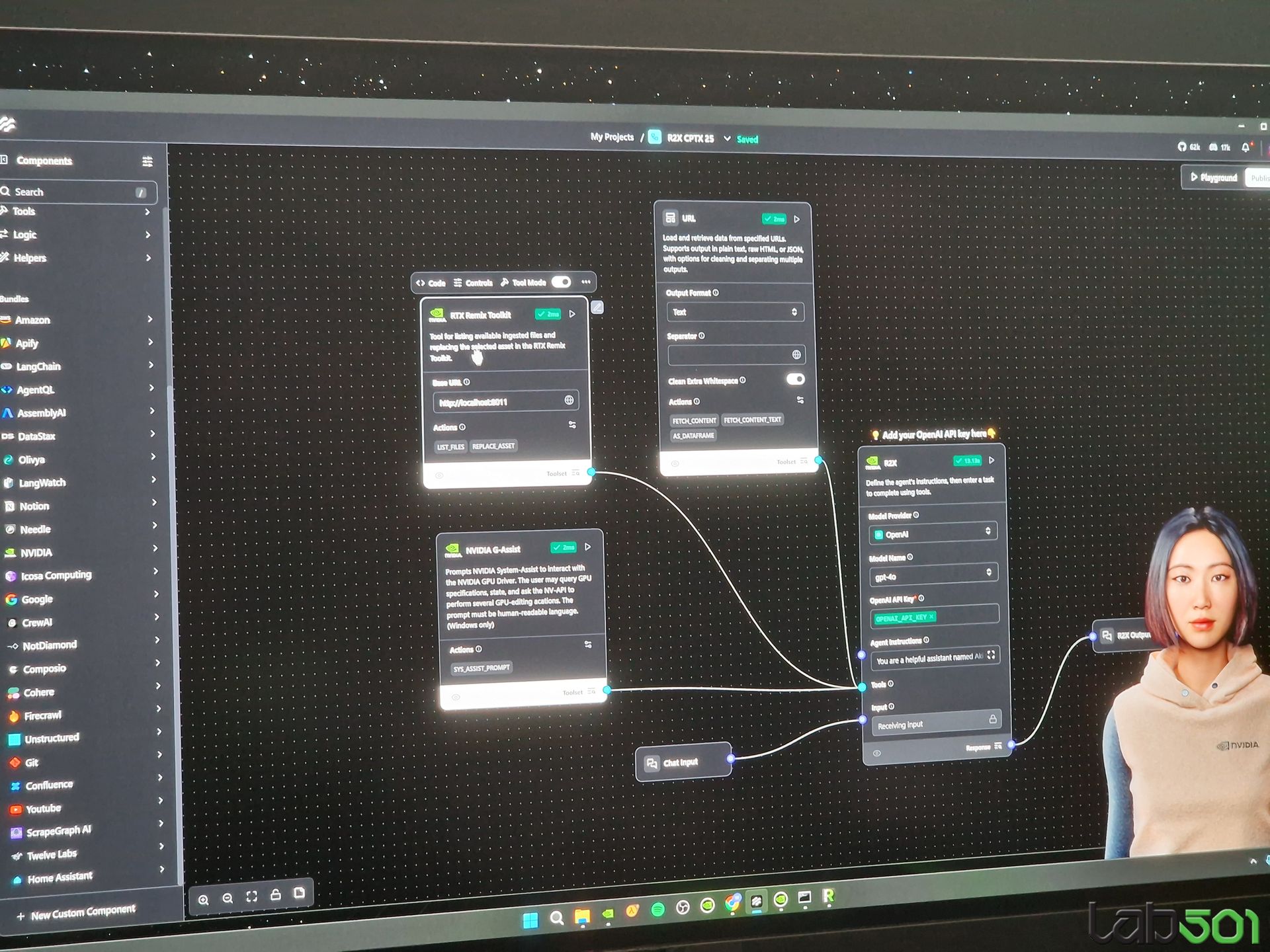Add a note with the sticky note icon
Screen dimensions: 1270x952
(299, 893)
